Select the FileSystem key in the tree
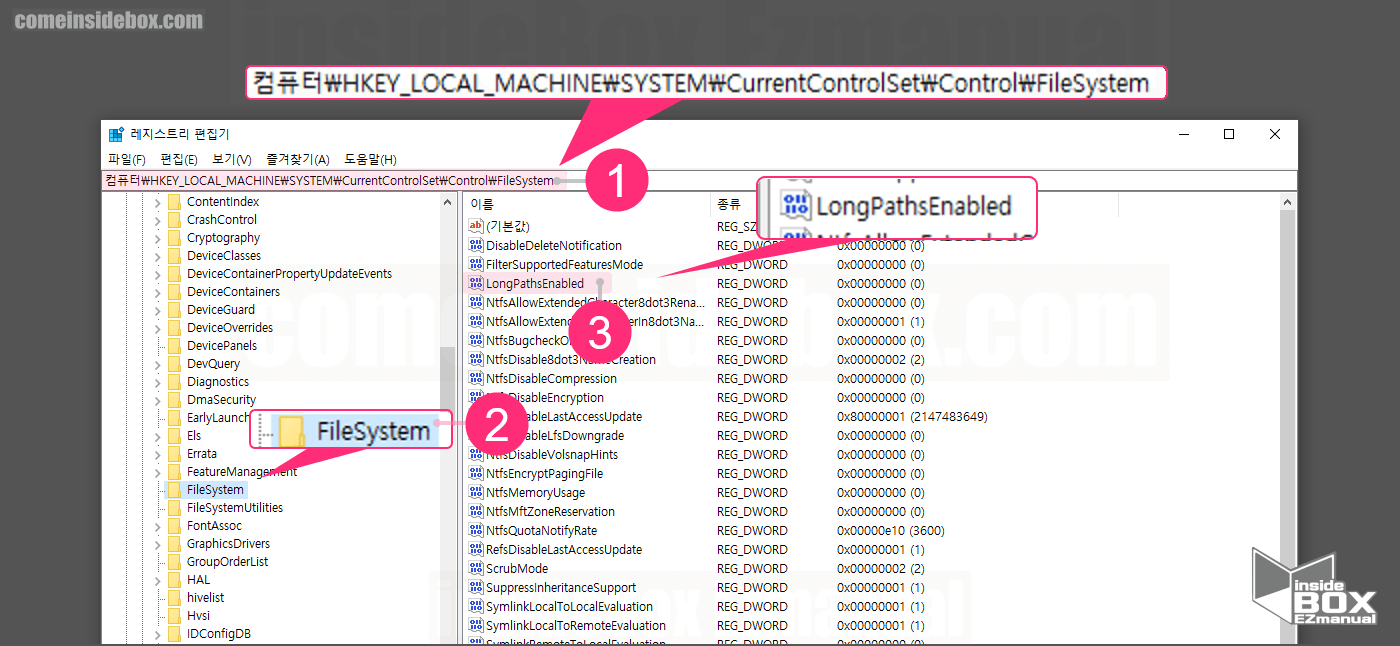Image resolution: width=1400 pixels, height=646 pixels. point(215,490)
